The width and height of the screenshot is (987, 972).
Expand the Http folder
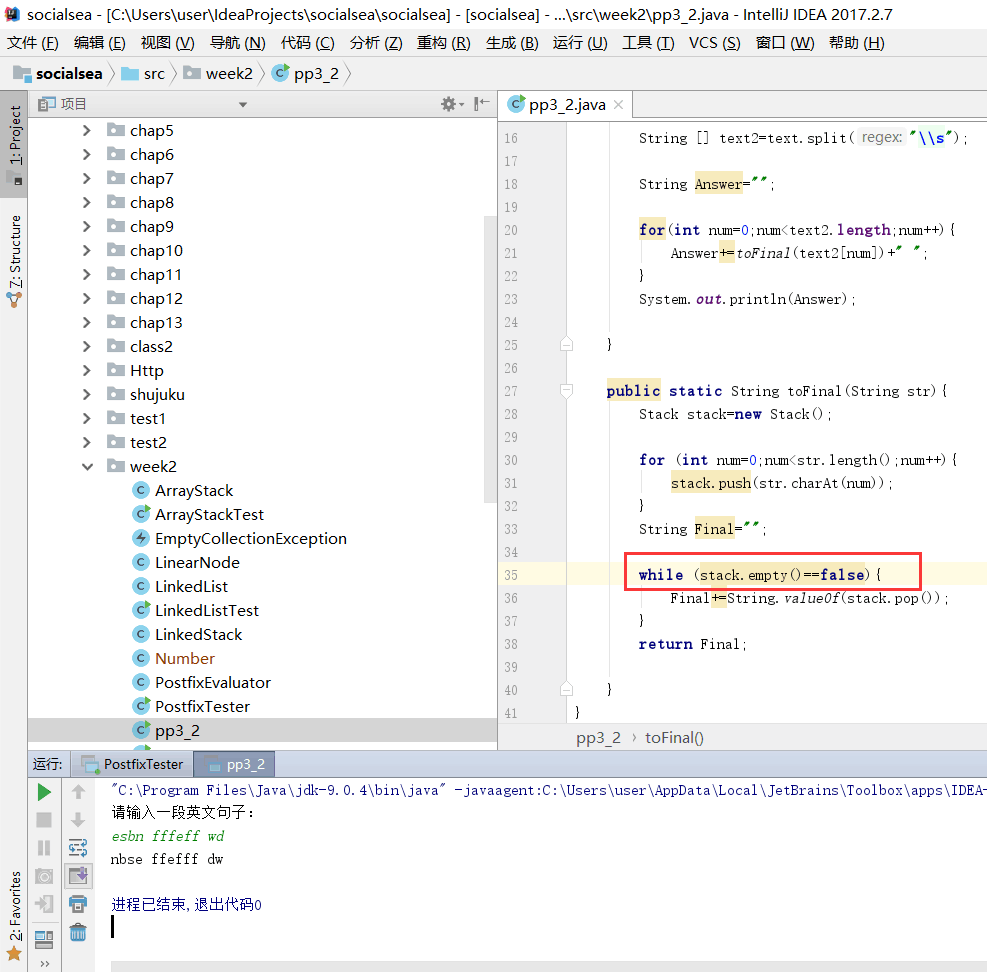(87, 370)
